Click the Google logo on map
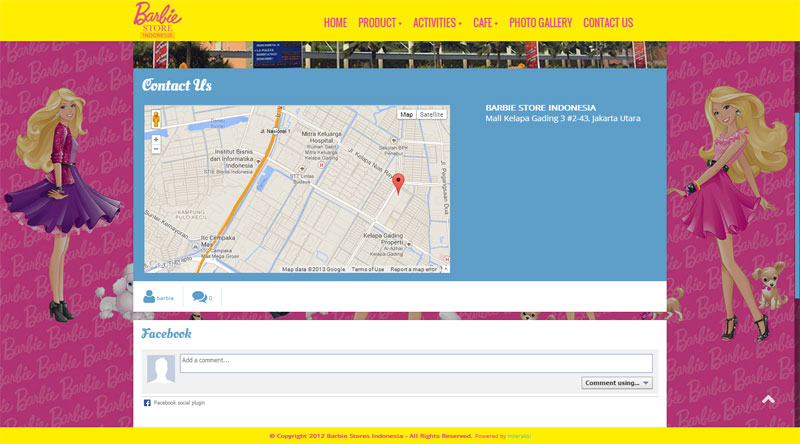 pos(164,265)
